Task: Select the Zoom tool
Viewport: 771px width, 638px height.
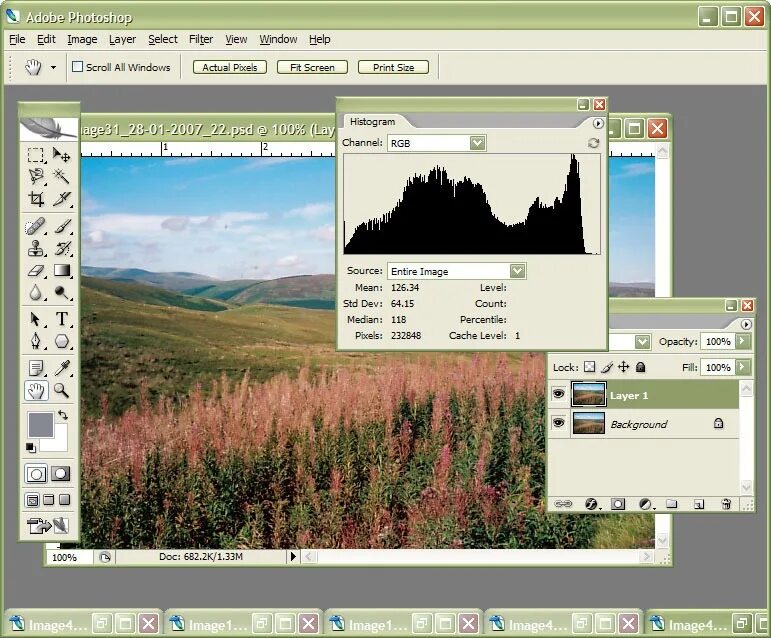Action: 61,390
